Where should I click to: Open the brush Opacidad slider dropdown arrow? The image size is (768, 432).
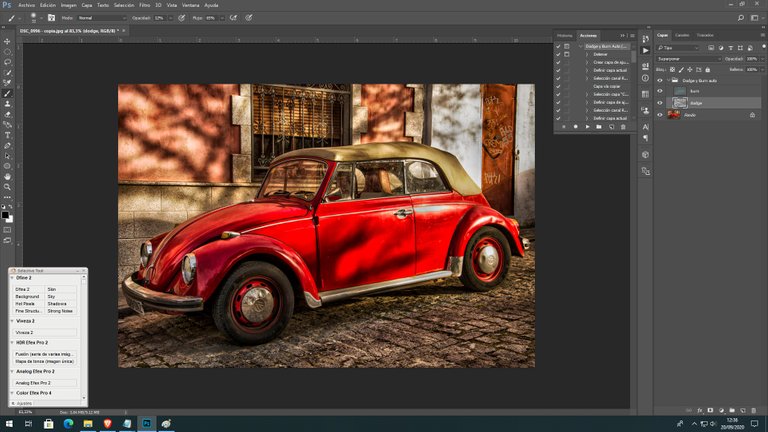170,18
